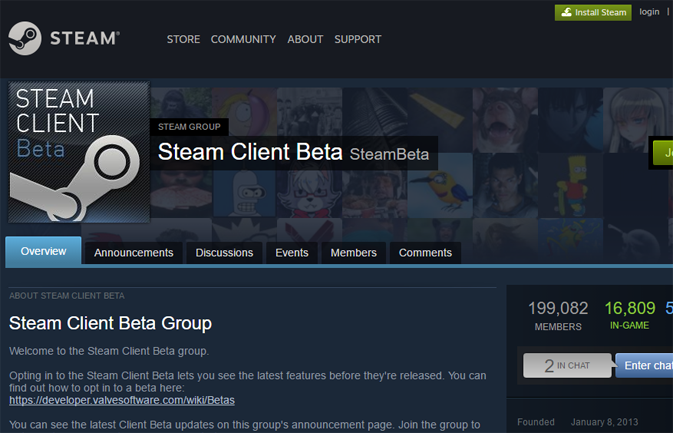This screenshot has width=673, height=433.
Task: Click the Steam logo in the header
Action: (x=64, y=38)
